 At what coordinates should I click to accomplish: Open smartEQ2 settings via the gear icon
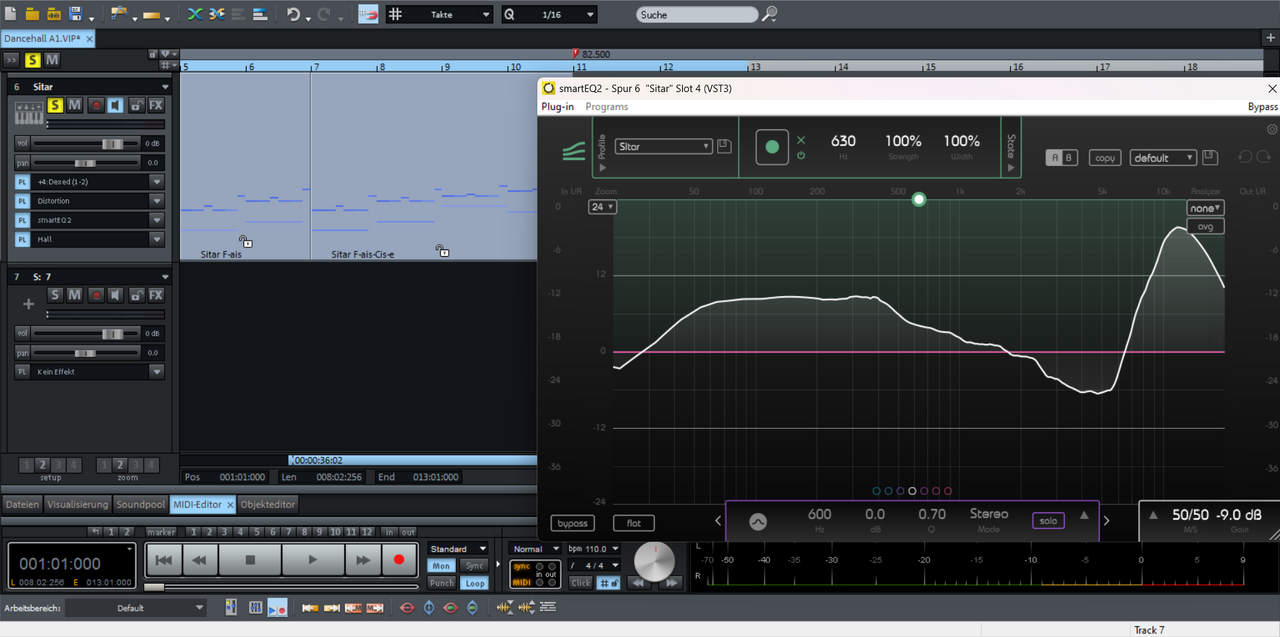click(1272, 129)
